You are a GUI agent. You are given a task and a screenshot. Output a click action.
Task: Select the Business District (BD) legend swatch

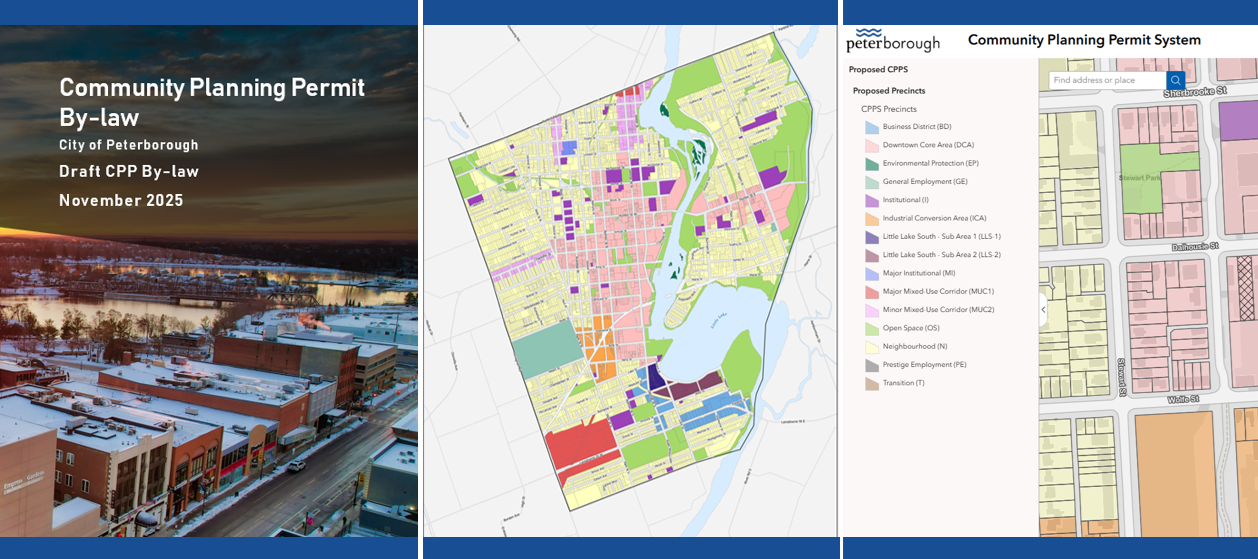(871, 127)
